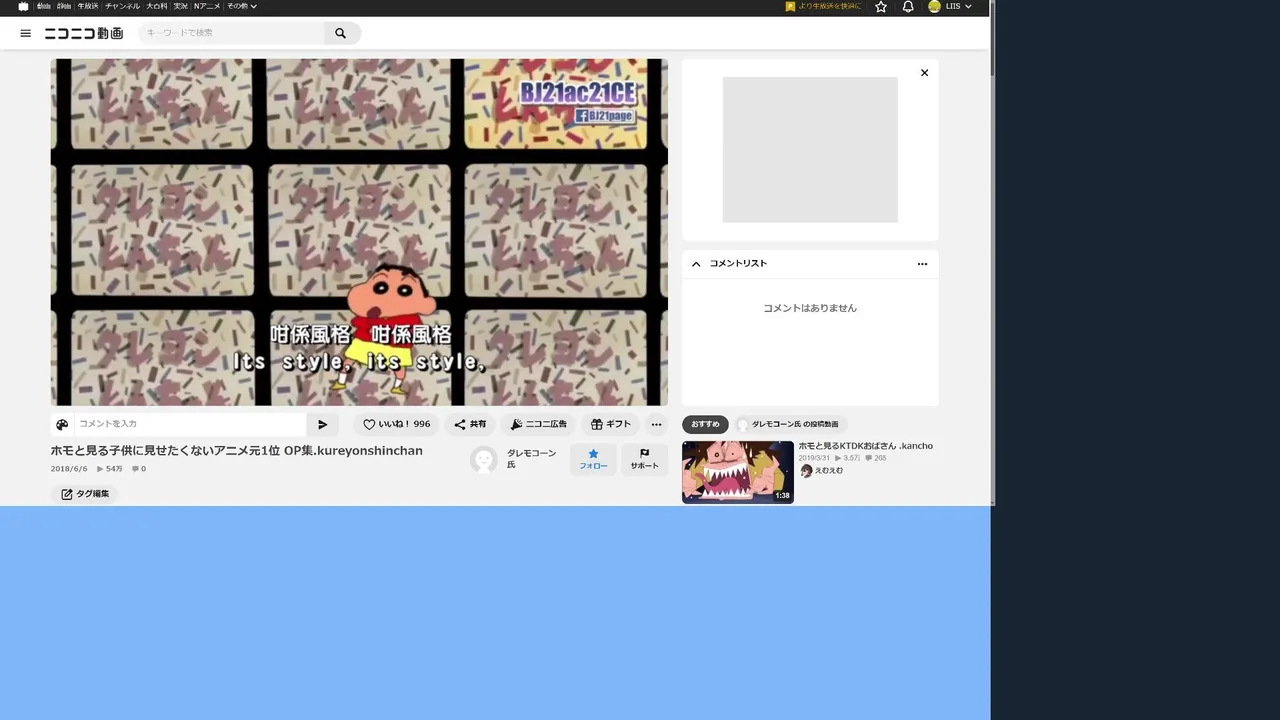
Task: Expand the その他 dropdown
Action: click(x=242, y=6)
